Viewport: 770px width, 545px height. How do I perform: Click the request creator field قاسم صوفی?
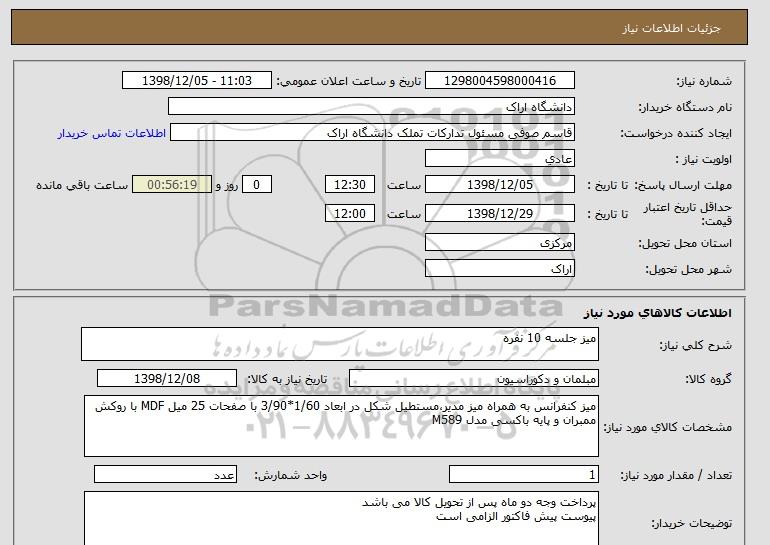pos(372,133)
